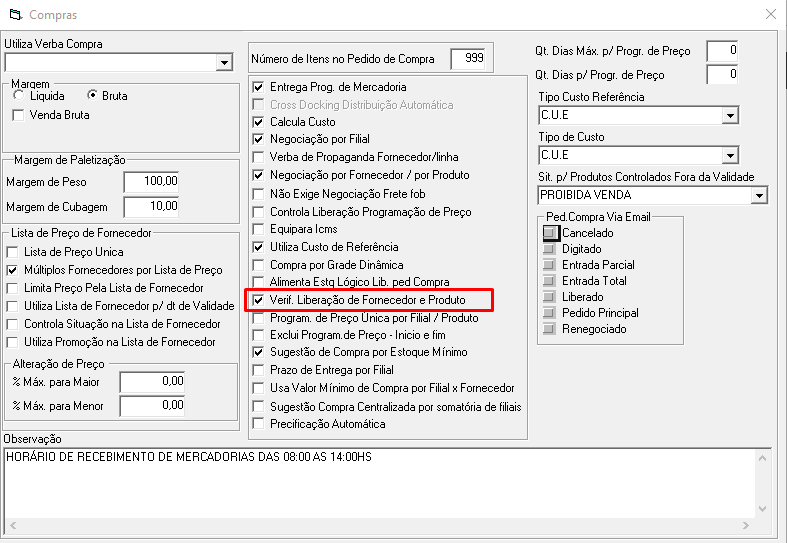The image size is (787, 543).
Task: Check Precificação Automática
Action: pos(258,424)
